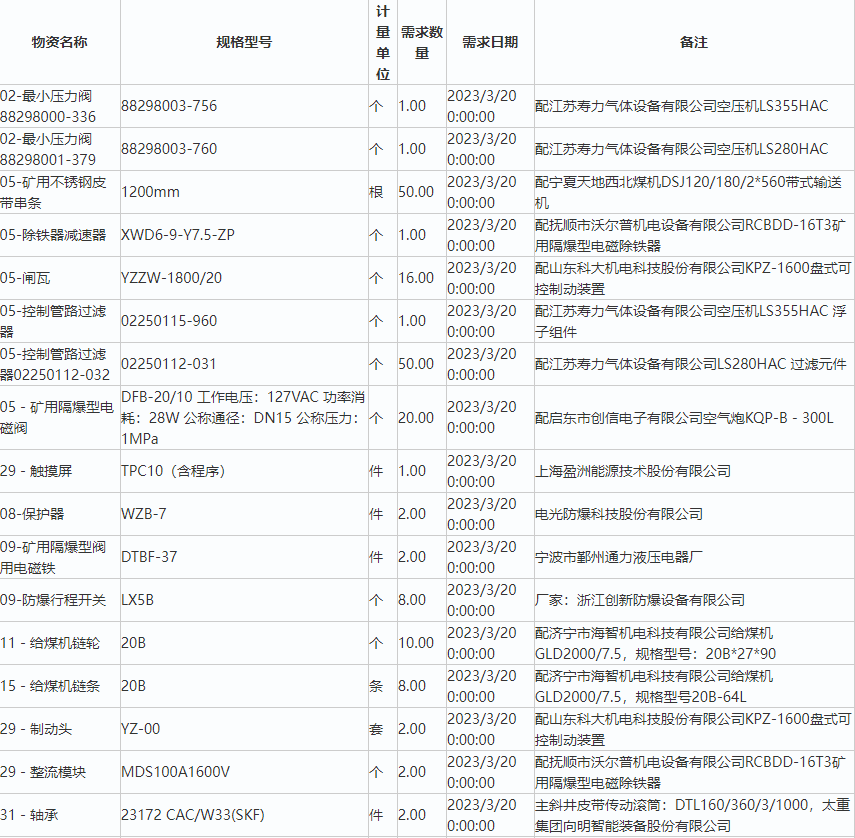Select the cell 05-矿用不锈钢皮带串条
This screenshot has width=855, height=838.
[59, 192]
